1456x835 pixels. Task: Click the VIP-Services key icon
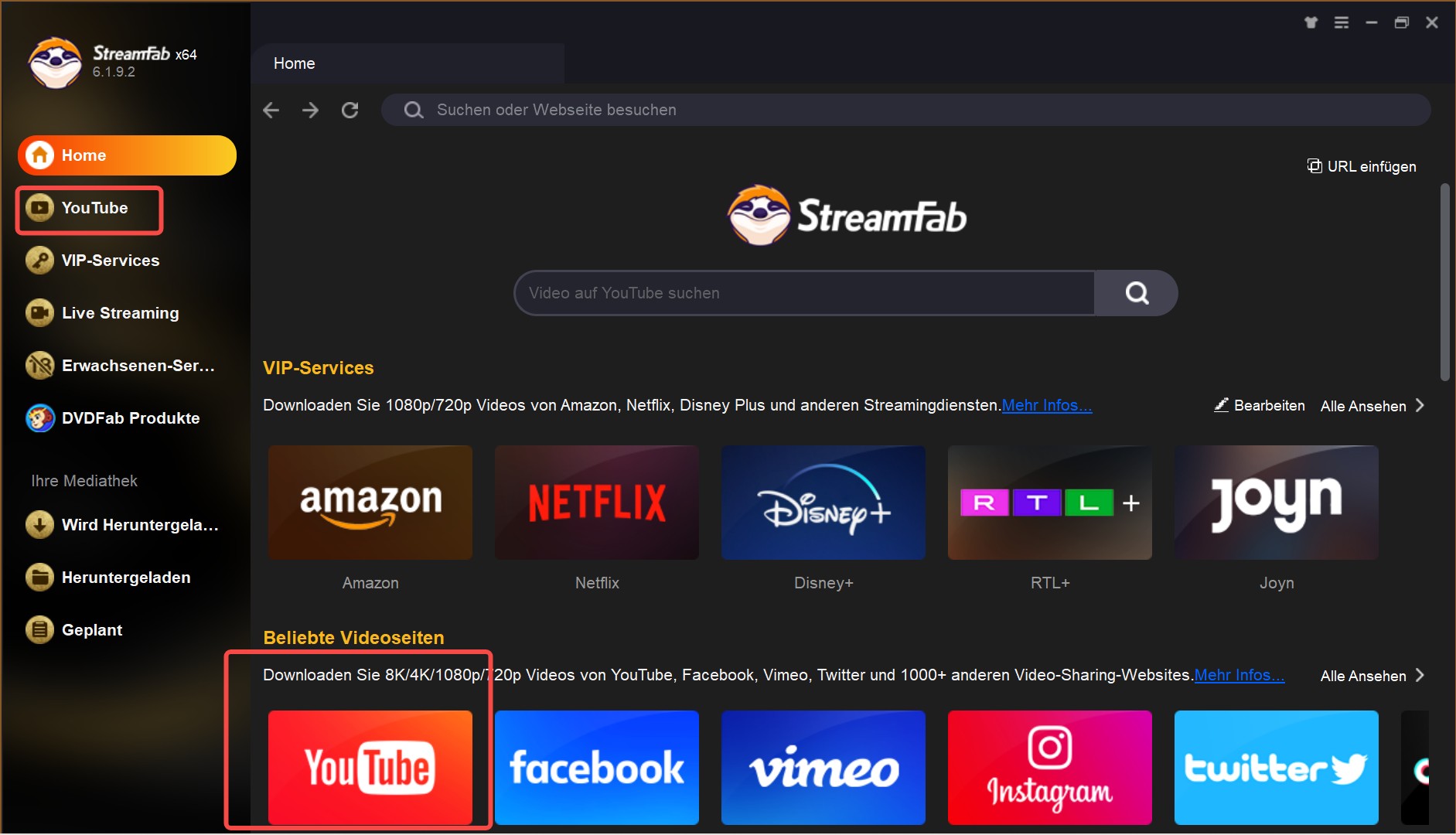[x=39, y=261]
